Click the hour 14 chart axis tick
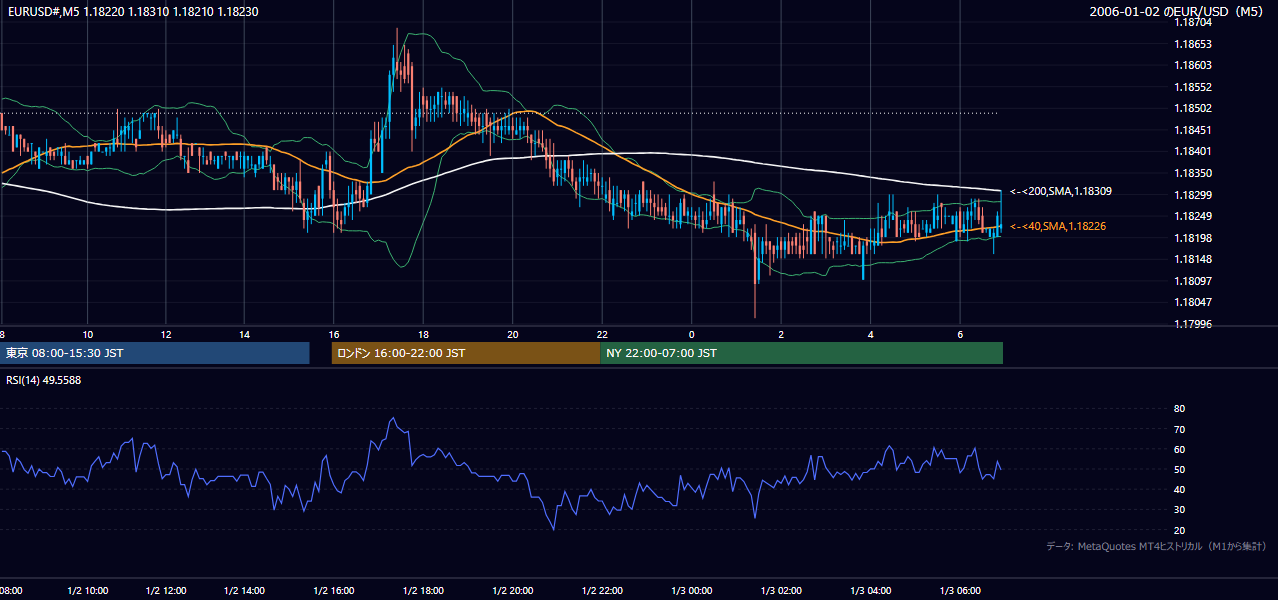This screenshot has width=1278, height=600. click(244, 334)
